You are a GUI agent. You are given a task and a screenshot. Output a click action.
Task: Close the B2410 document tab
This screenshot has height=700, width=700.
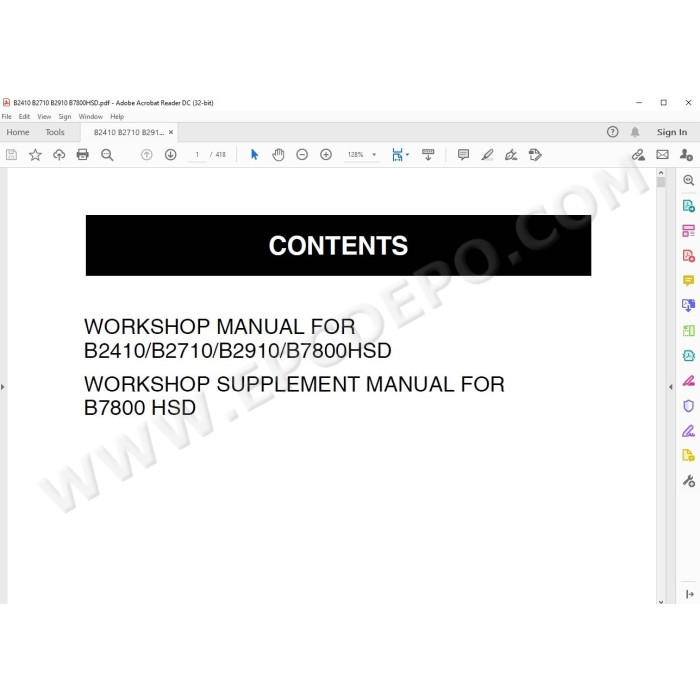171,132
